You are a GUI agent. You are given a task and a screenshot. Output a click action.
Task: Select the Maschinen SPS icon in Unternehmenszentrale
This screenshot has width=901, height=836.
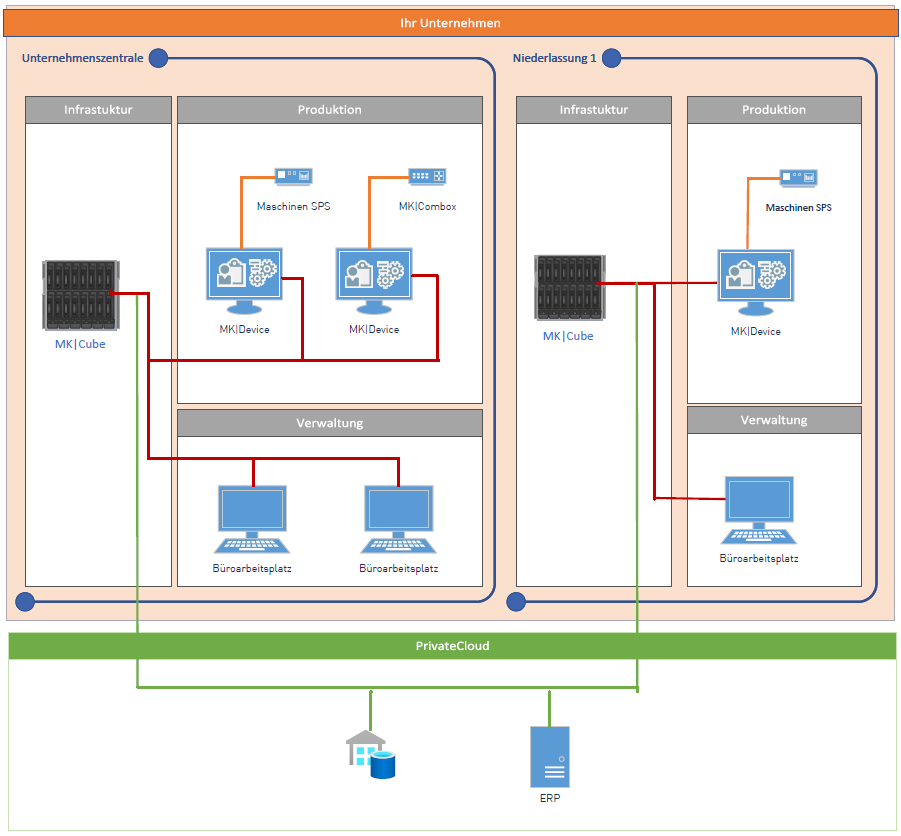[x=294, y=176]
